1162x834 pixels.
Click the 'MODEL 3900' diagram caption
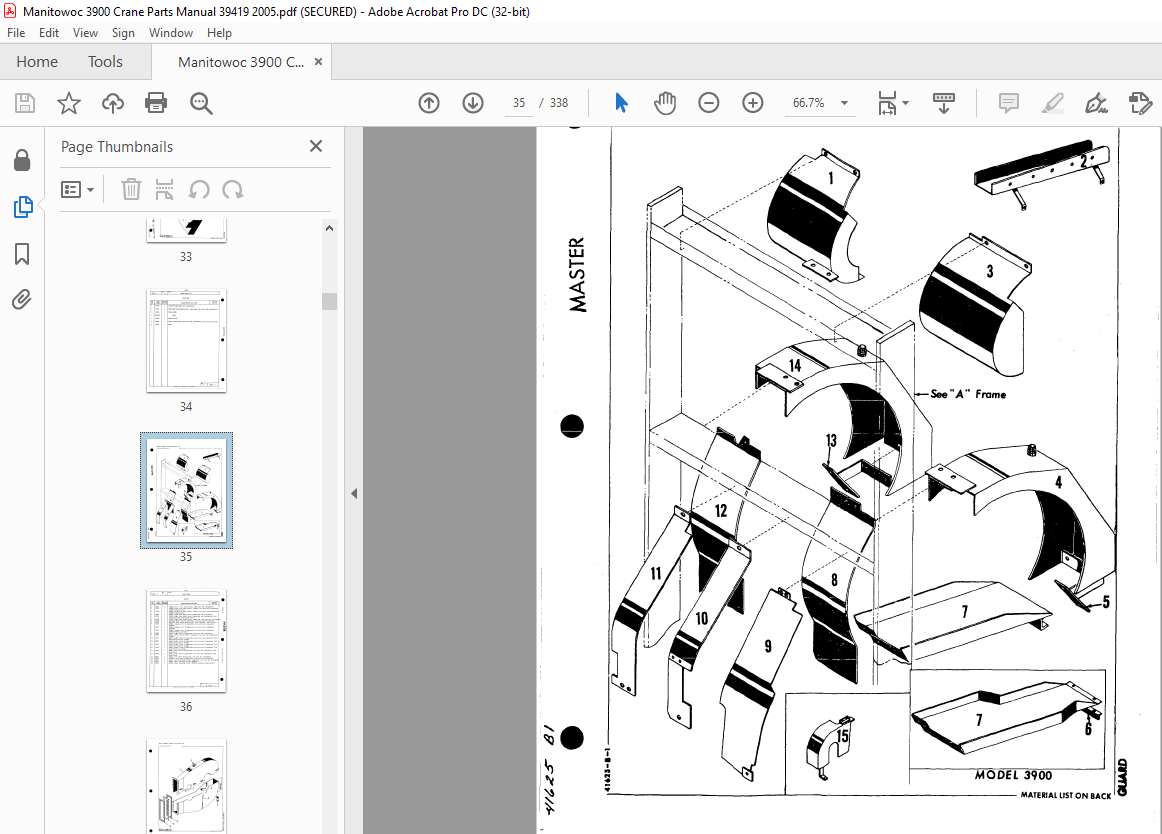(1013, 775)
